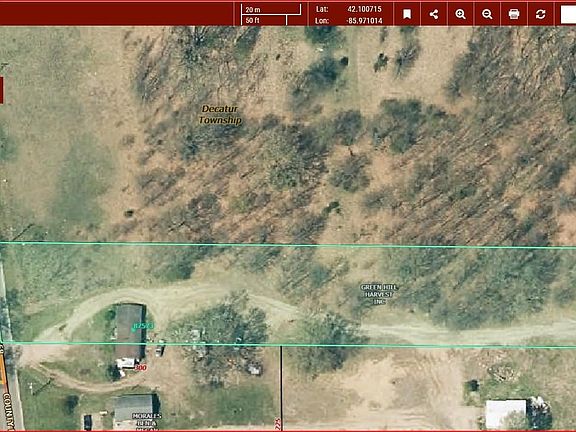This screenshot has height=432, width=576.
Task: Refresh the map with the circular arrows icon
Action: [x=540, y=14]
